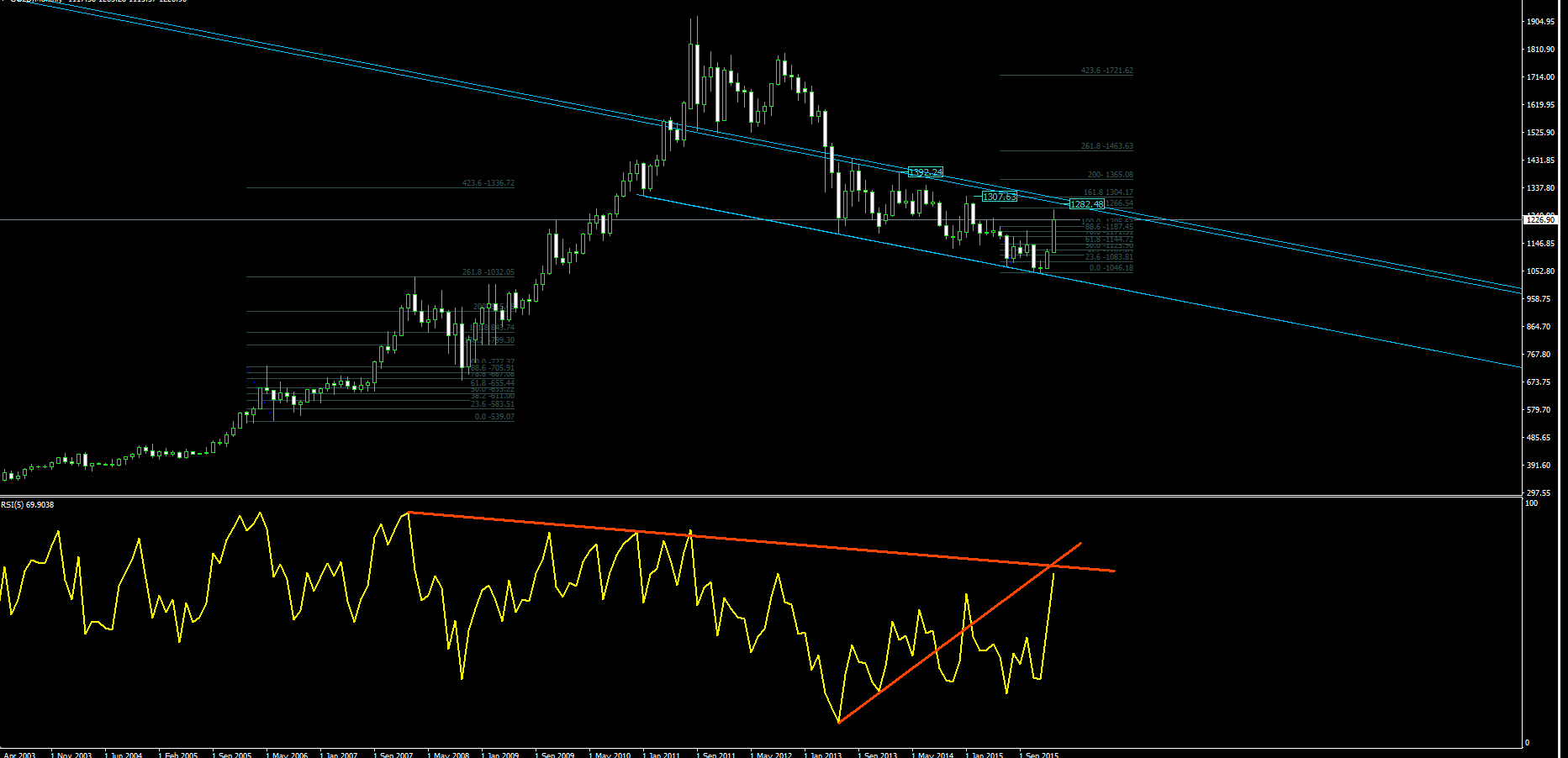Click the 88.6 -705.91 Fibonacci level label
Screen dimensions: 1568x758
tap(492, 368)
